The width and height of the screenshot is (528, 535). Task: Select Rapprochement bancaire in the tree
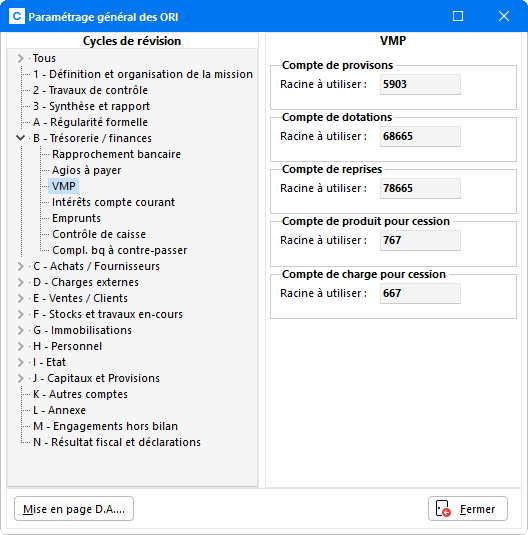[116, 154]
